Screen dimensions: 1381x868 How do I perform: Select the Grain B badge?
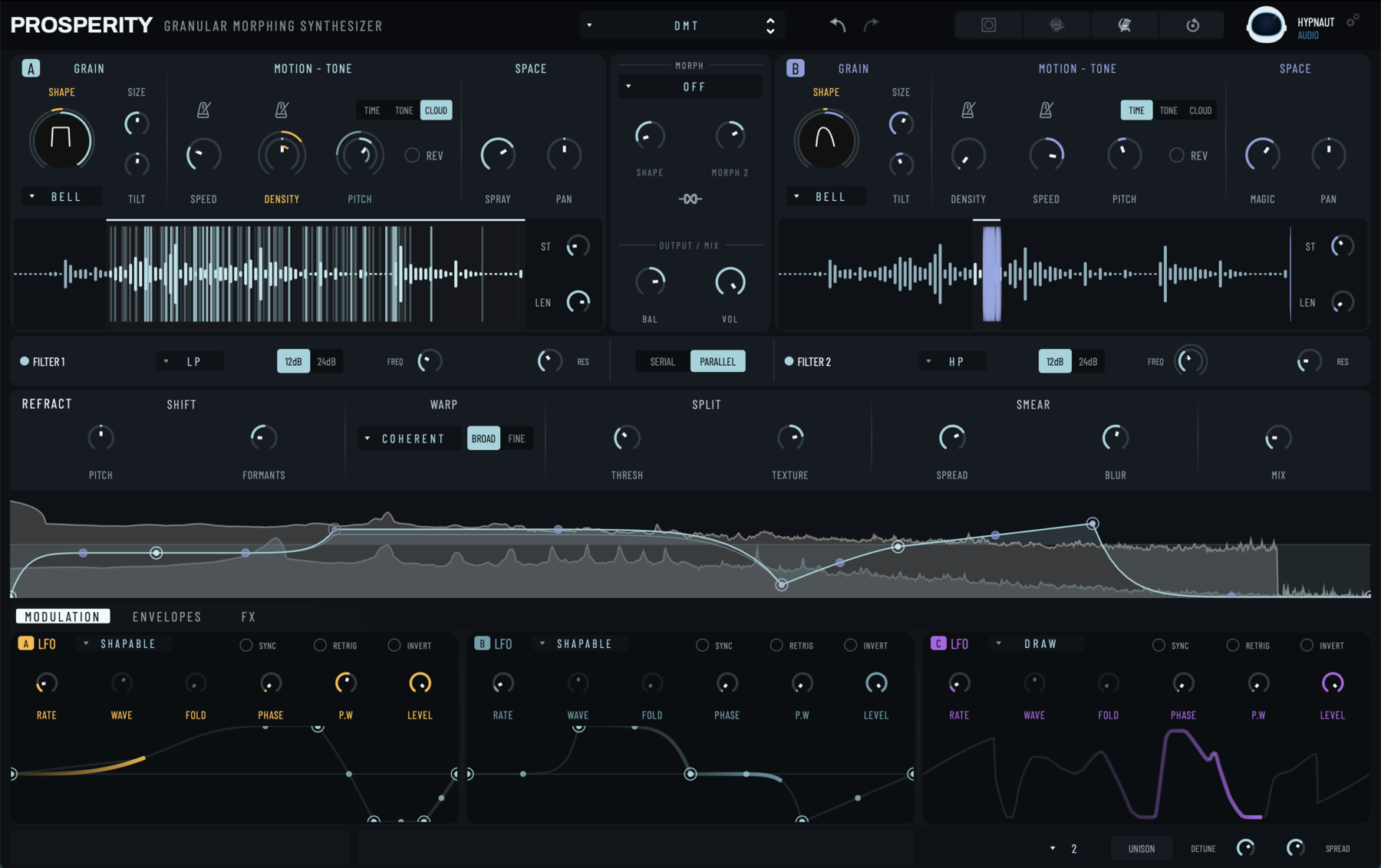click(795, 68)
